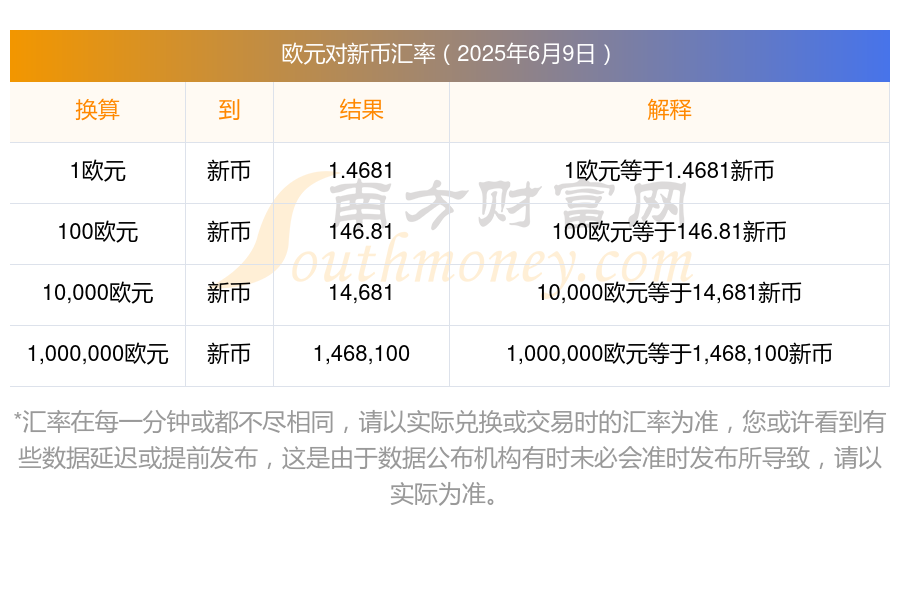Click the '1欧元' cell

(x=98, y=171)
